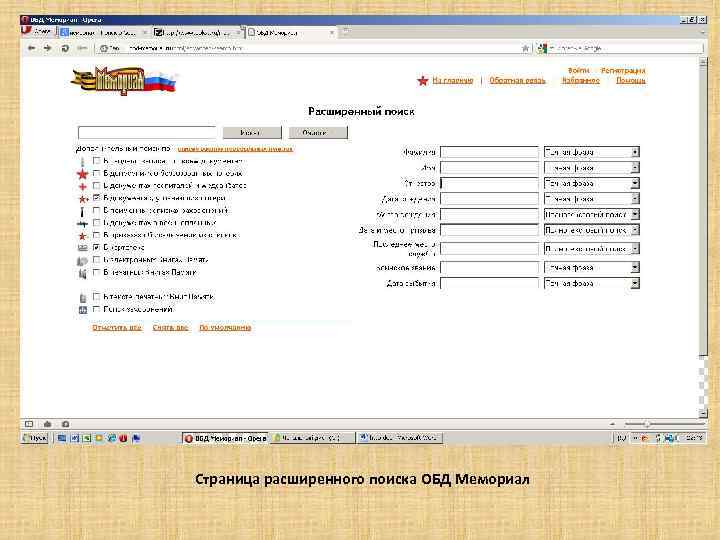Click the Очистить clear button
Screen dimensions: 720x540
click(x=318, y=133)
